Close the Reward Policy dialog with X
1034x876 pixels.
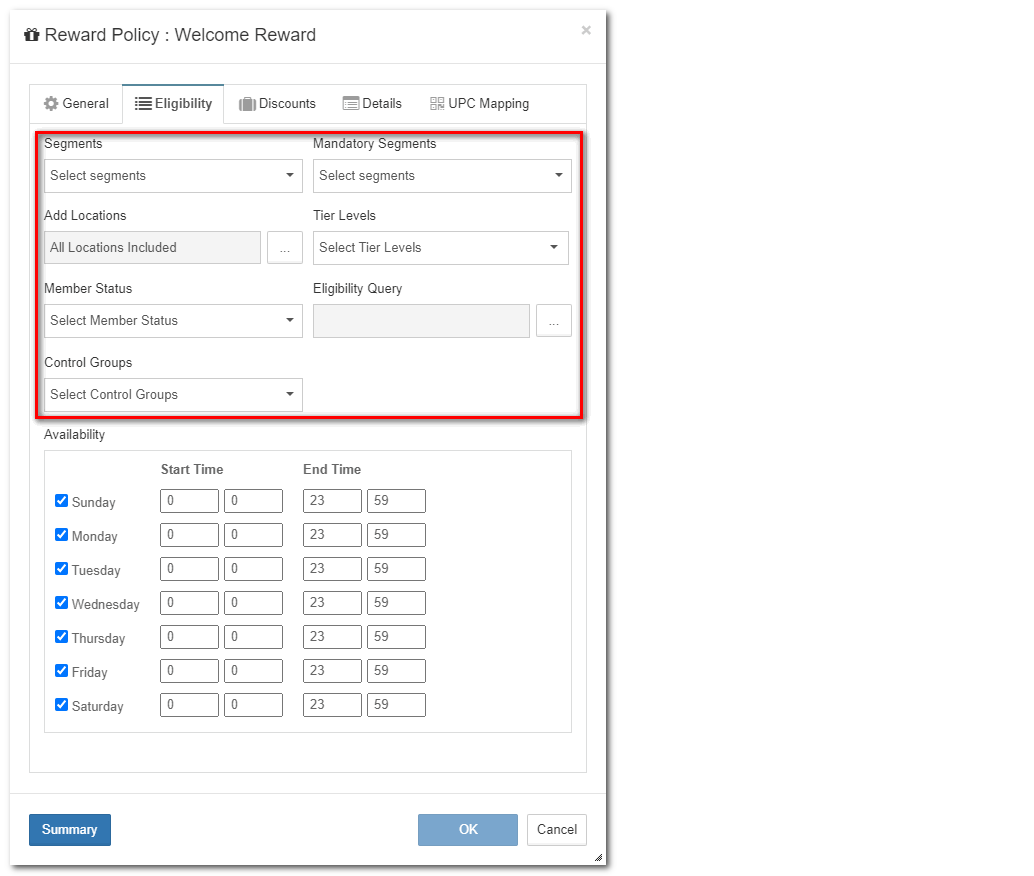(586, 31)
